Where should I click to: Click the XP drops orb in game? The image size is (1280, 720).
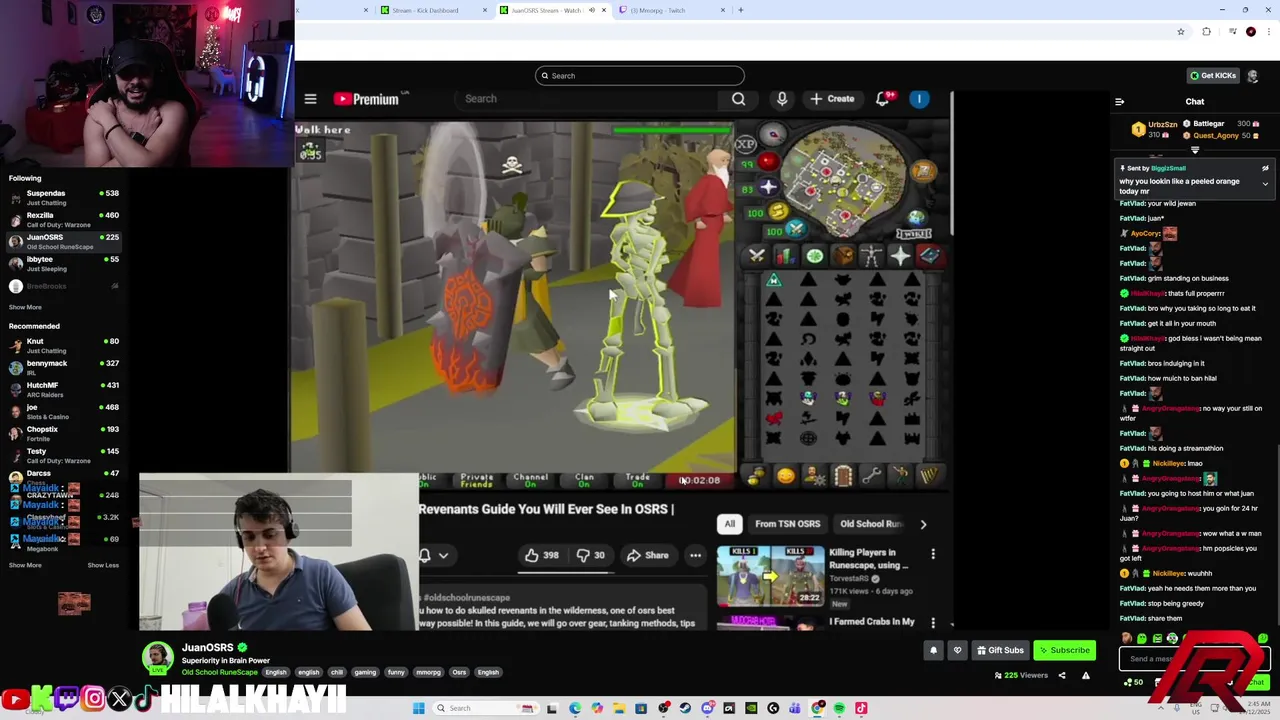[x=747, y=144]
